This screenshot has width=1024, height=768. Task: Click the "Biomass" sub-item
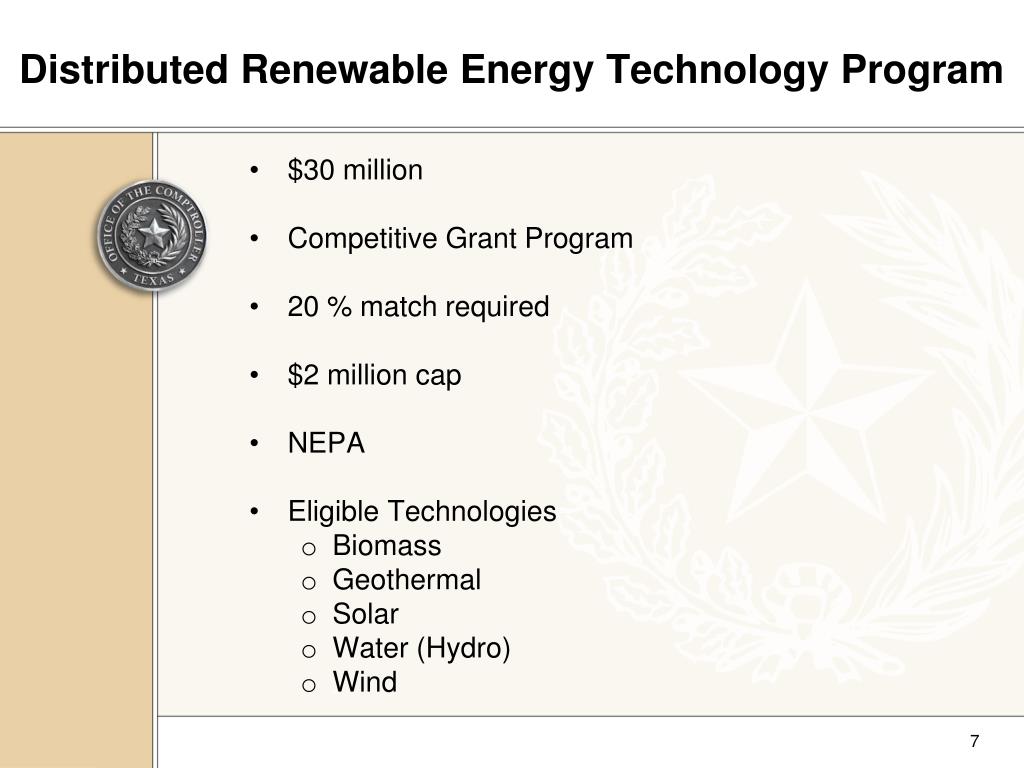click(387, 545)
